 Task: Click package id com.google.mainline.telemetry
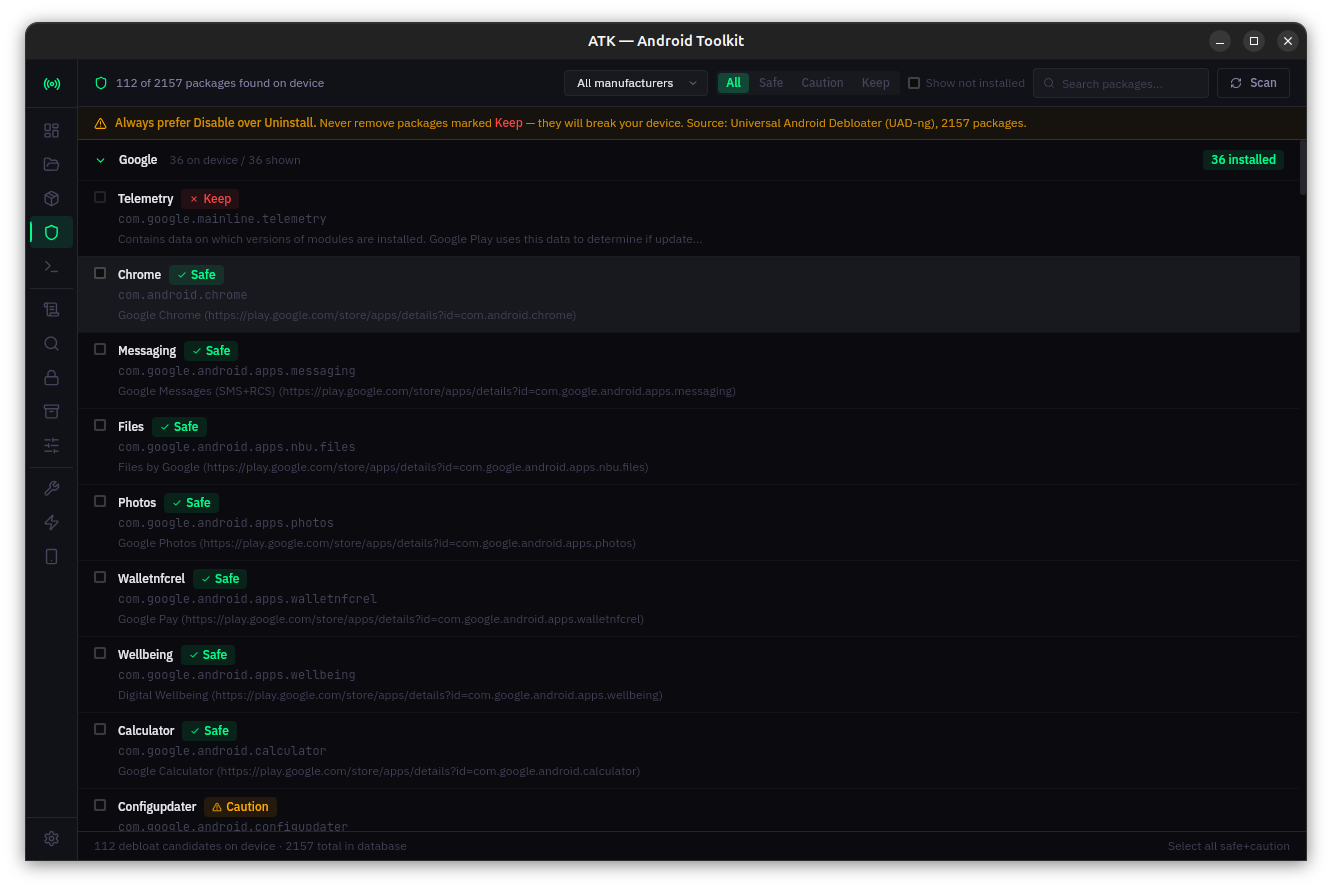[222, 219]
